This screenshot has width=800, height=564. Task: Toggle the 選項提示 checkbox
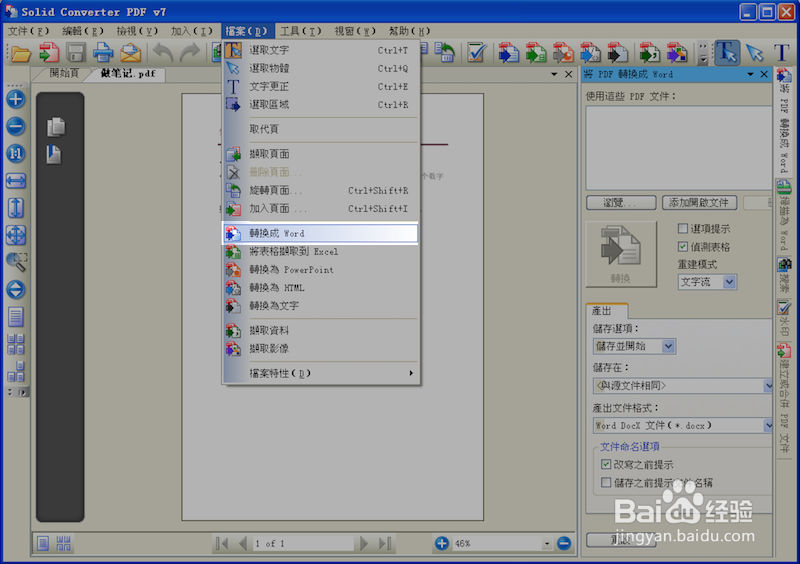683,228
